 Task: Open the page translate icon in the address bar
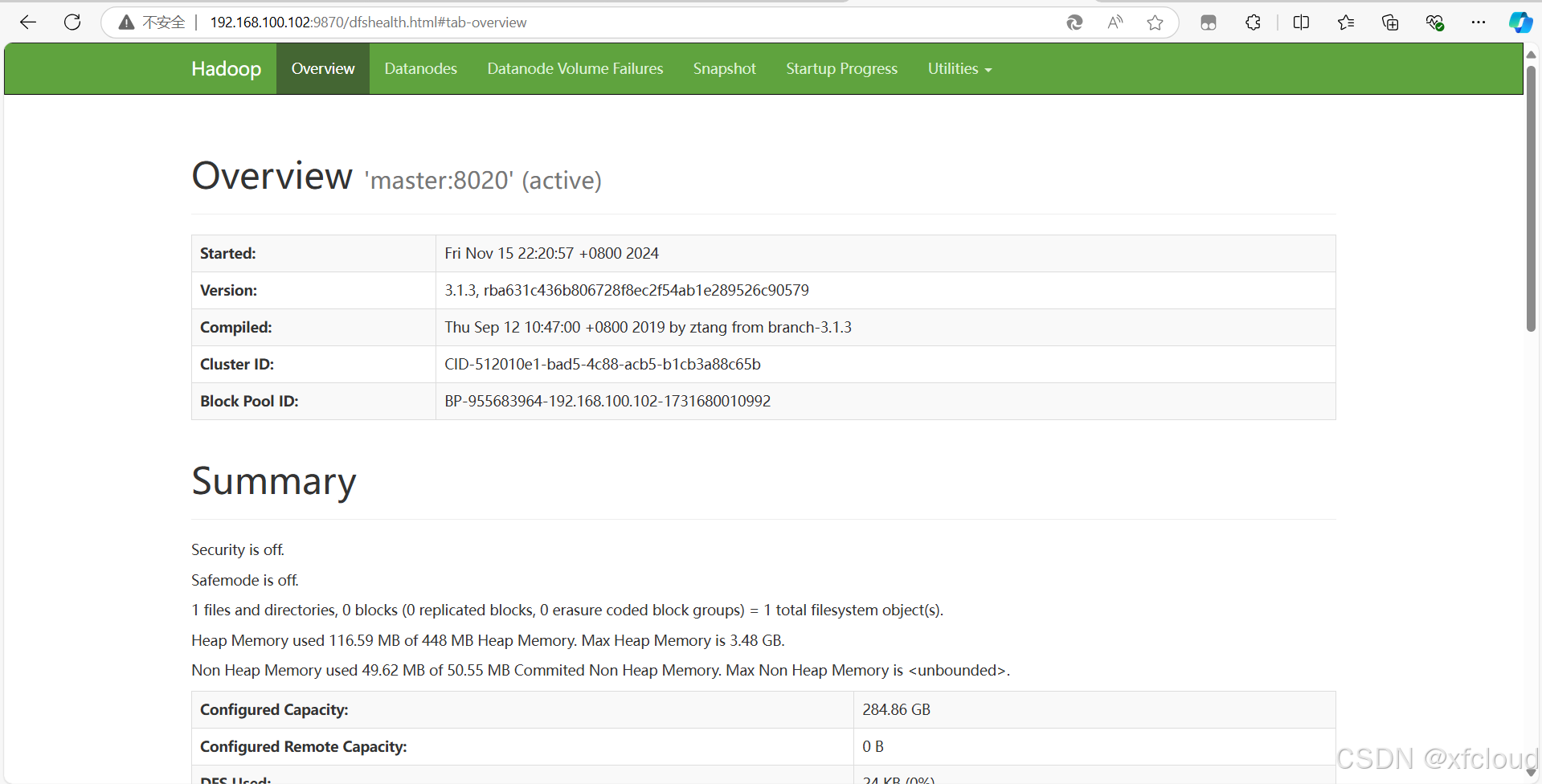pyautogui.click(x=1074, y=22)
